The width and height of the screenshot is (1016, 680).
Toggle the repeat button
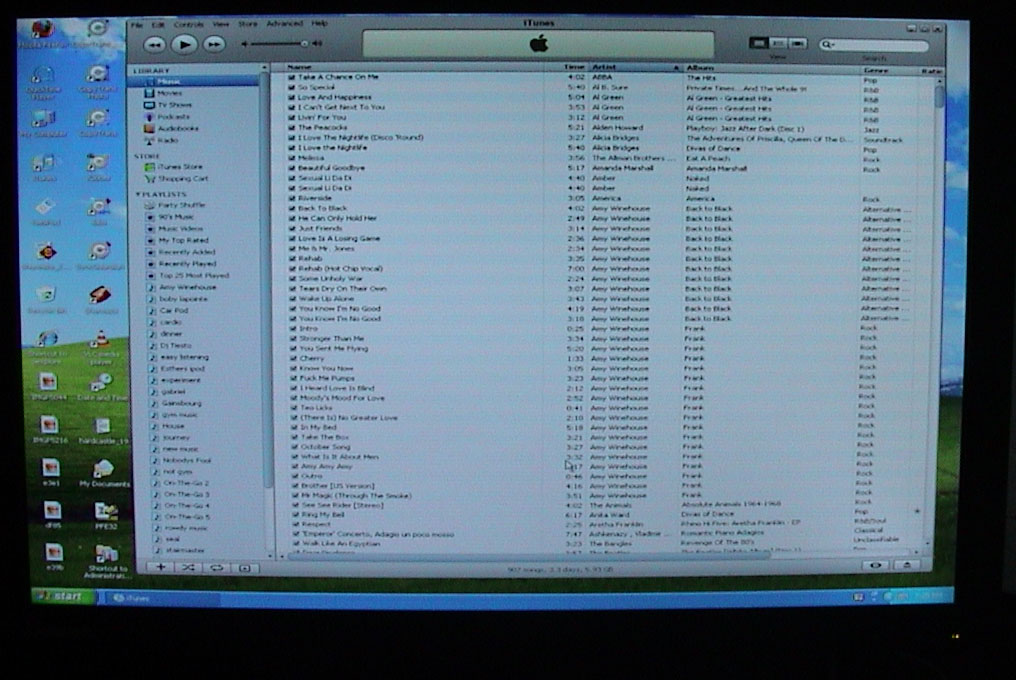(216, 568)
